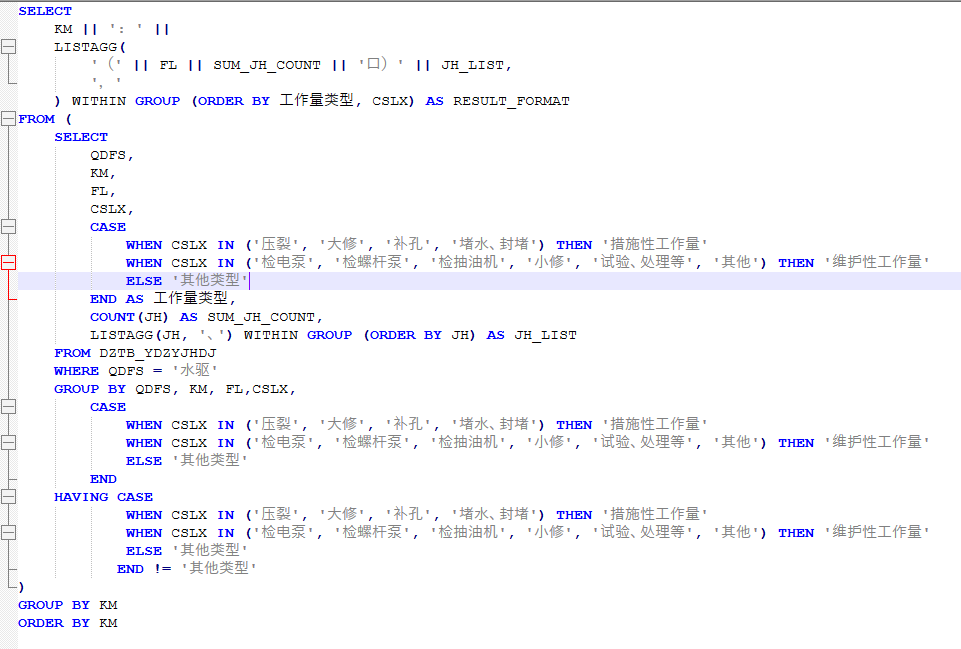Click the HAVING keyword
This screenshot has height=649, width=961.
81,498
